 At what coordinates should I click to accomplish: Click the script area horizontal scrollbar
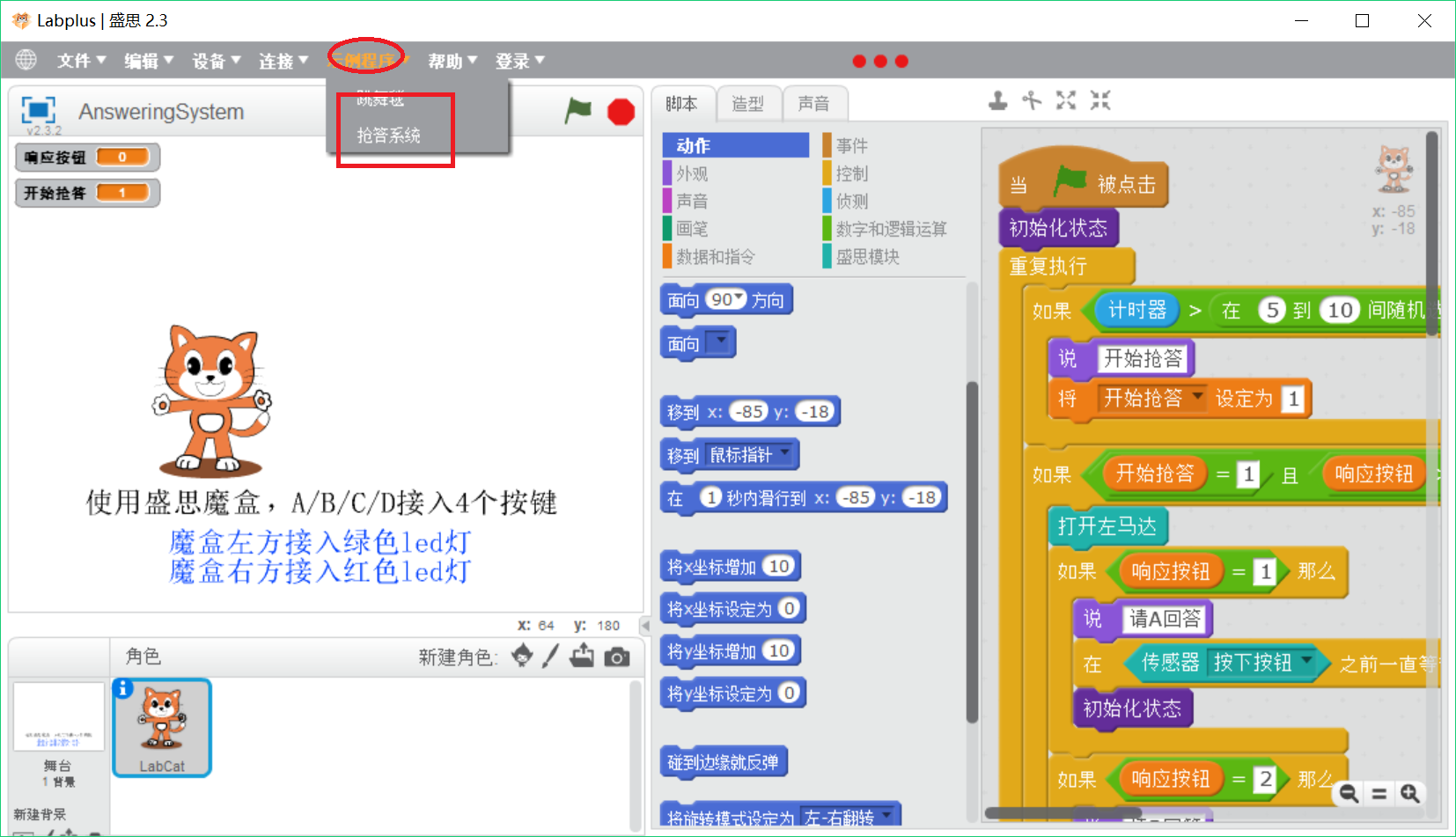pos(1063,813)
